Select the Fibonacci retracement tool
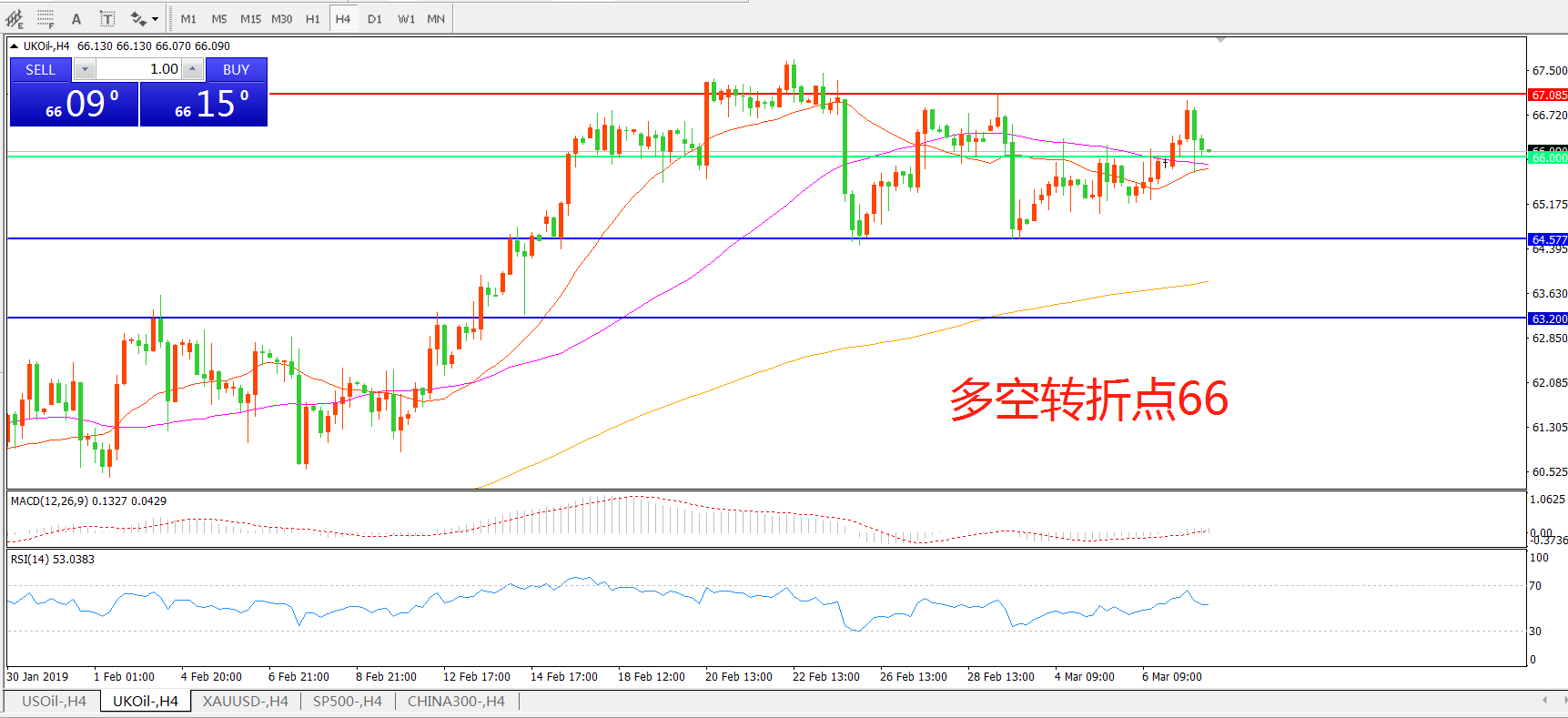This screenshot has width=1568, height=718. click(x=46, y=18)
